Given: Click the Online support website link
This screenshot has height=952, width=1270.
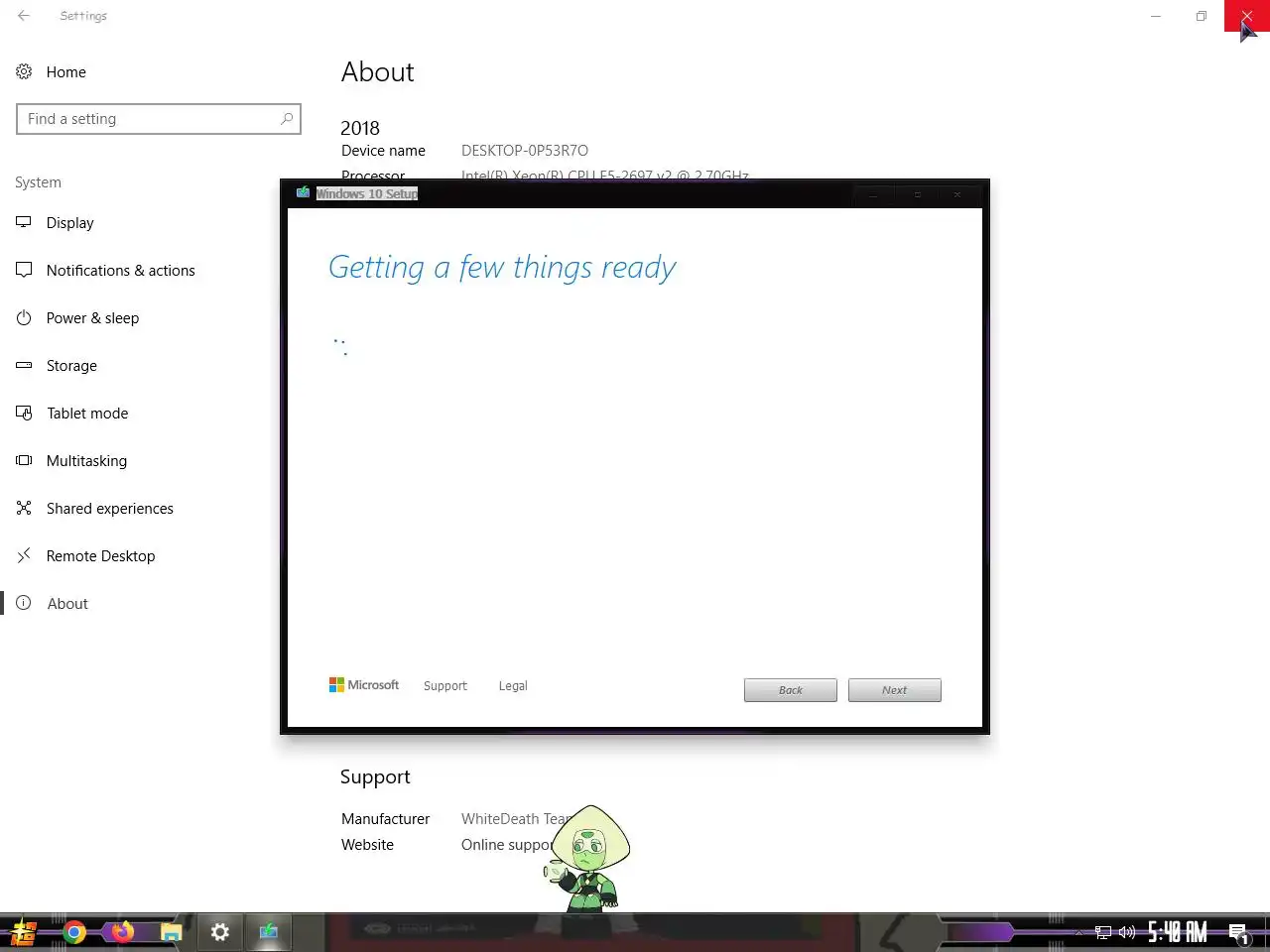Looking at the screenshot, I should (506, 845).
